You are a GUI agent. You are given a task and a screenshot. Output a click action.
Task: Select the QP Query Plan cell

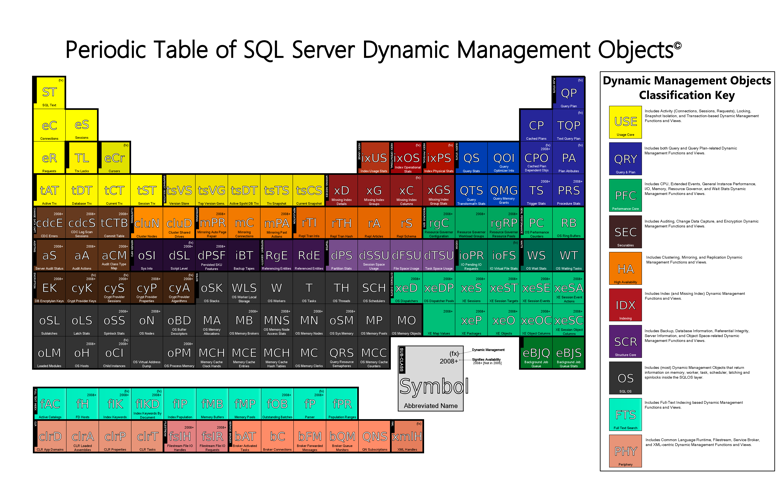point(569,93)
